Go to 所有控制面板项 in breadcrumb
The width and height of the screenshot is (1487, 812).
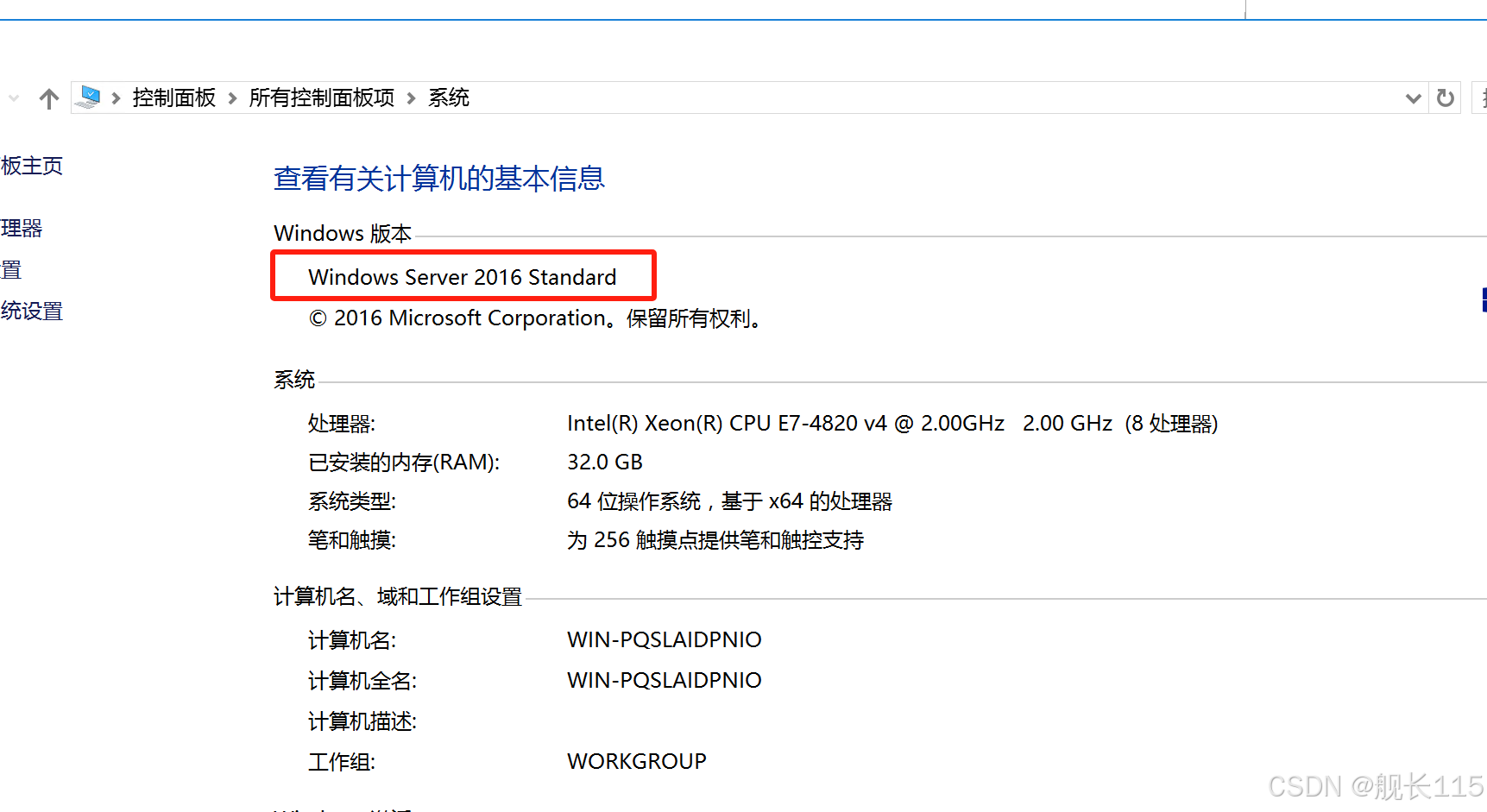322,98
